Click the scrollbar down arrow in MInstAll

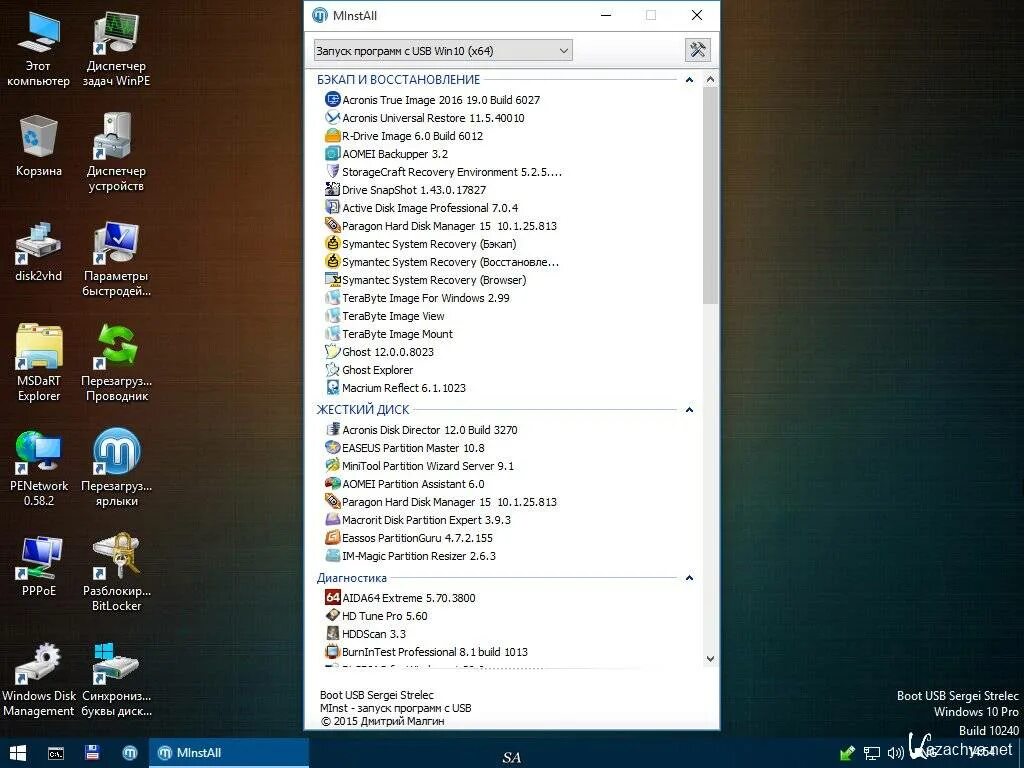pyautogui.click(x=711, y=660)
